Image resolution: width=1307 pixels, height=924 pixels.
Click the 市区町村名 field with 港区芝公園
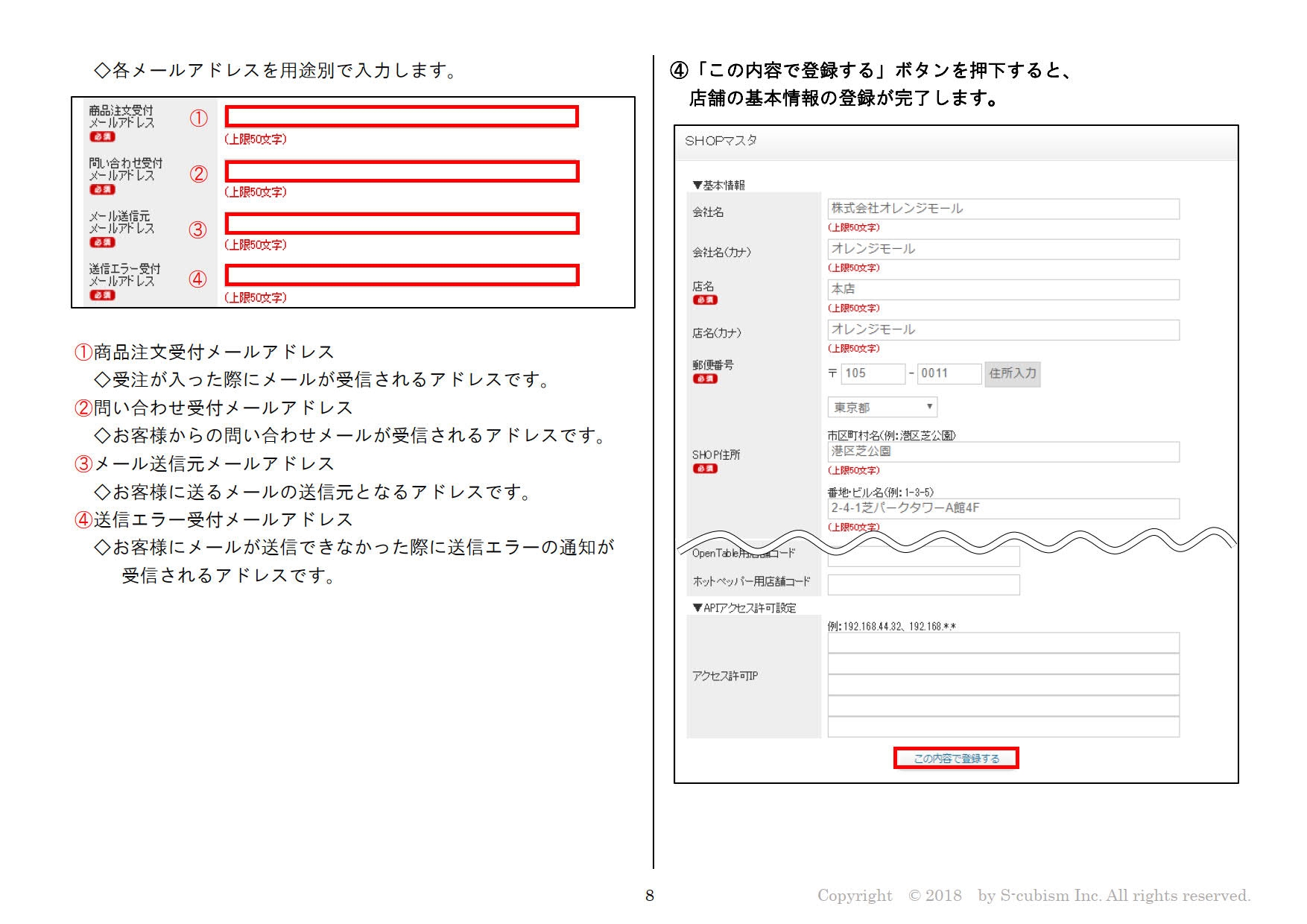click(x=1003, y=452)
